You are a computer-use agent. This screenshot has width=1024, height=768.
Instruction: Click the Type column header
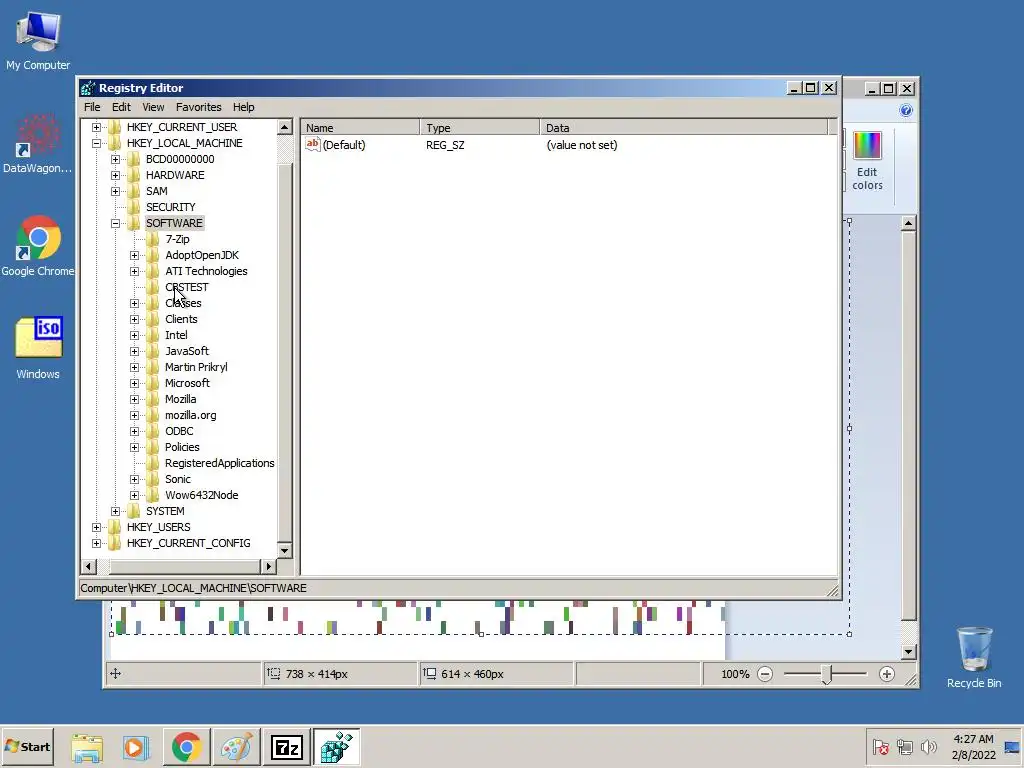point(480,127)
